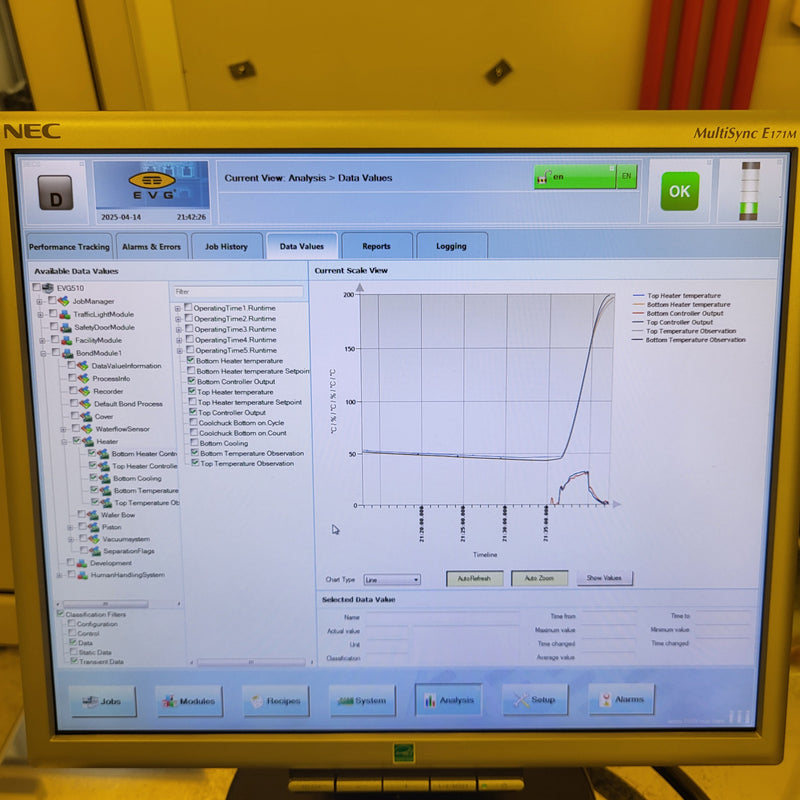Open the Chart Type dropdown
Screen dimensions: 800x800
[x=392, y=579]
